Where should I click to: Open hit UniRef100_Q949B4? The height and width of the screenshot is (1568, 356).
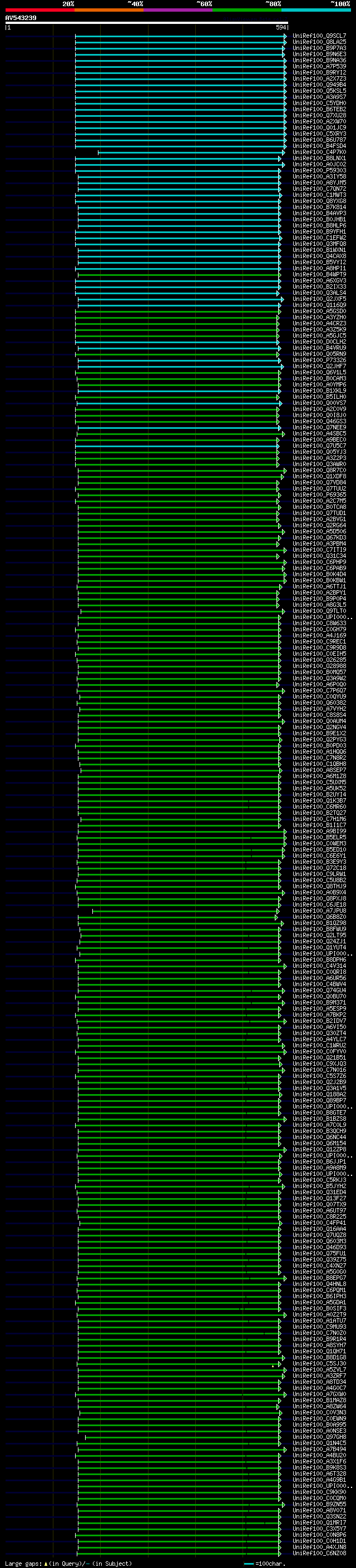(x=319, y=85)
